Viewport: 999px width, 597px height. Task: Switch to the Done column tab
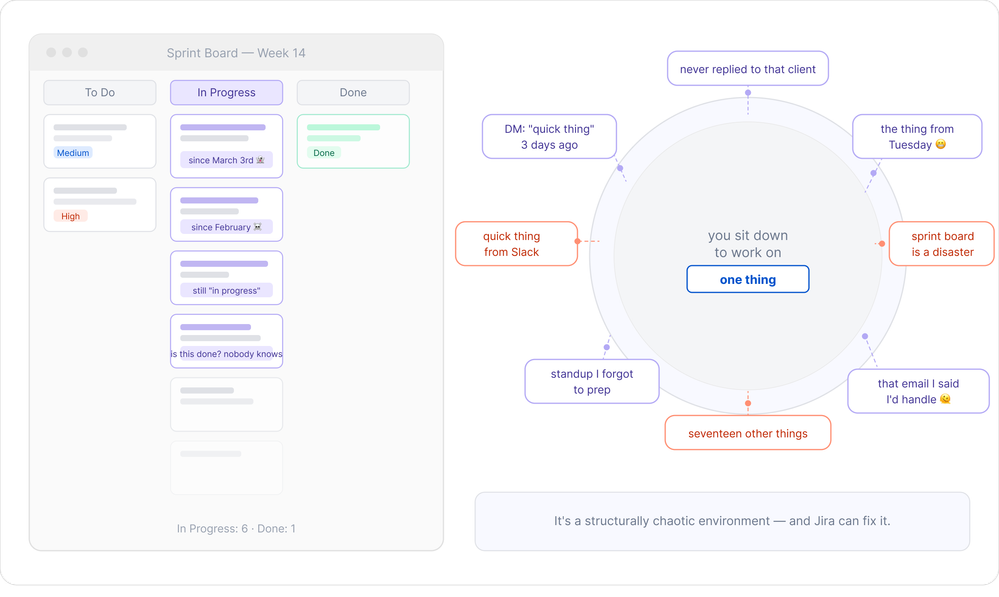pos(352,92)
